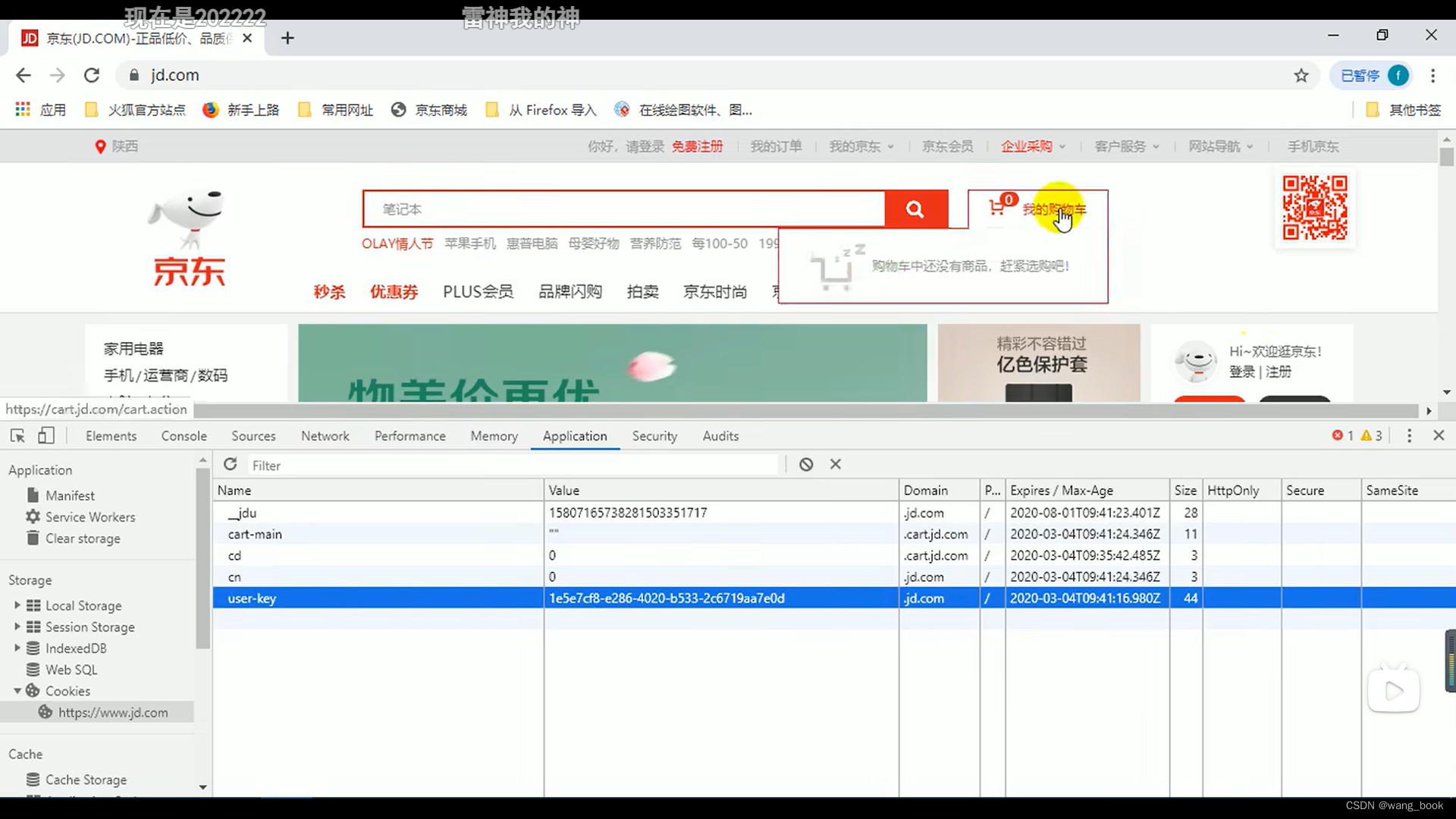This screenshot has width=1456, height=819.
Task: Switch to the Console tab
Action: click(x=184, y=436)
